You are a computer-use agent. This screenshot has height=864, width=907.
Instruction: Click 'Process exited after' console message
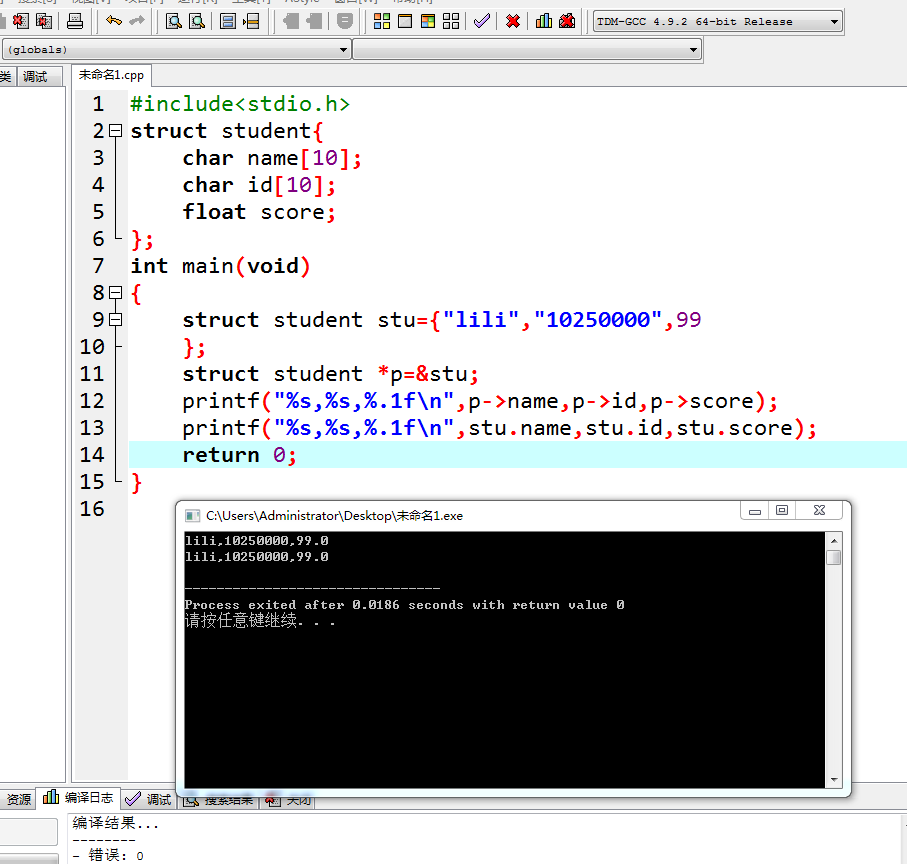click(x=404, y=605)
